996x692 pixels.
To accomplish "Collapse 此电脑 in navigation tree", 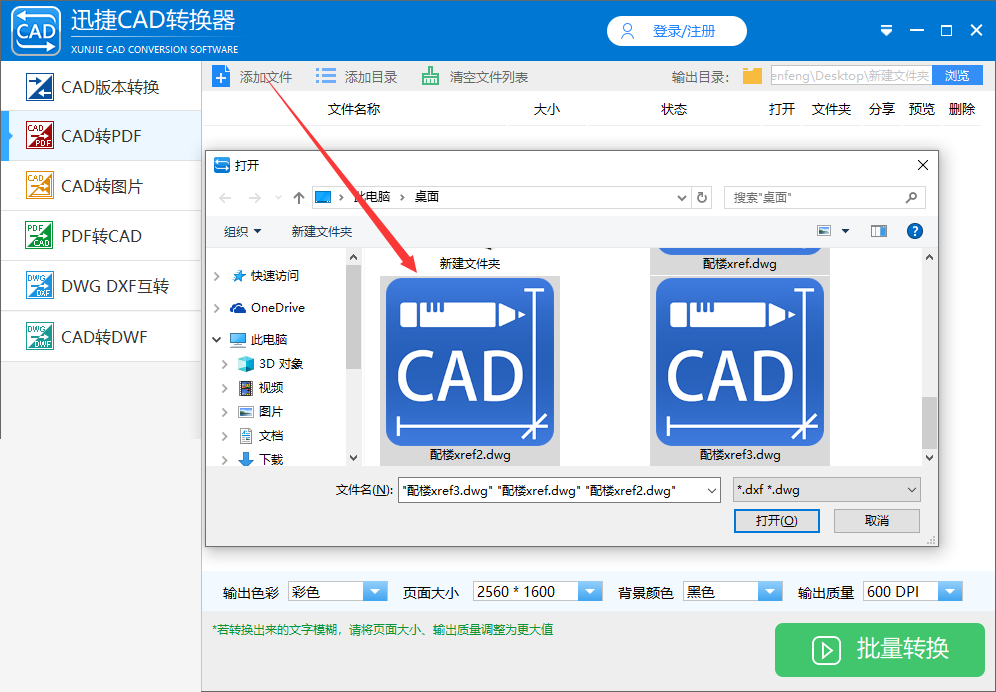I will click(x=217, y=339).
